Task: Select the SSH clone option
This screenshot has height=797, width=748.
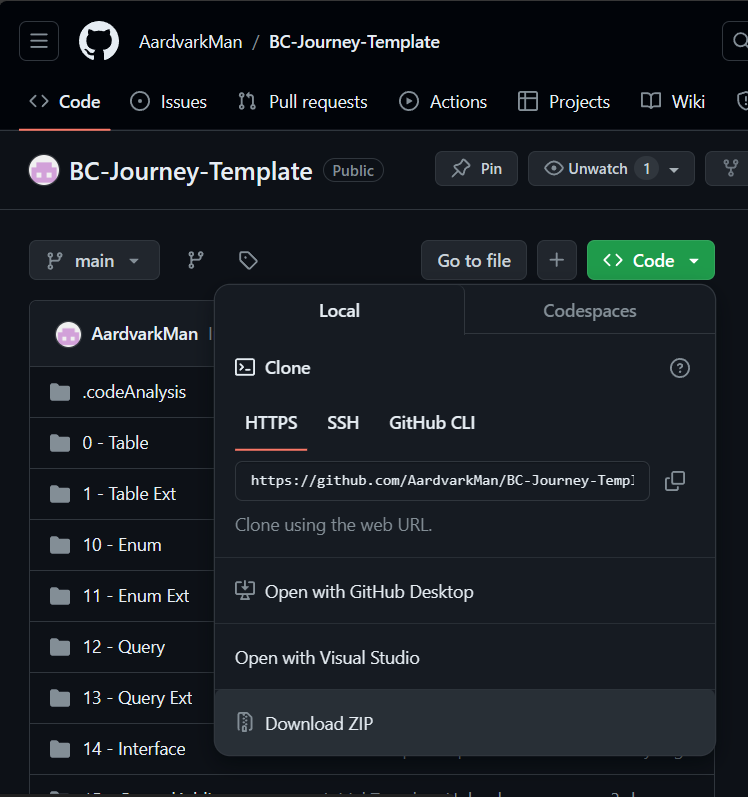Action: click(343, 423)
